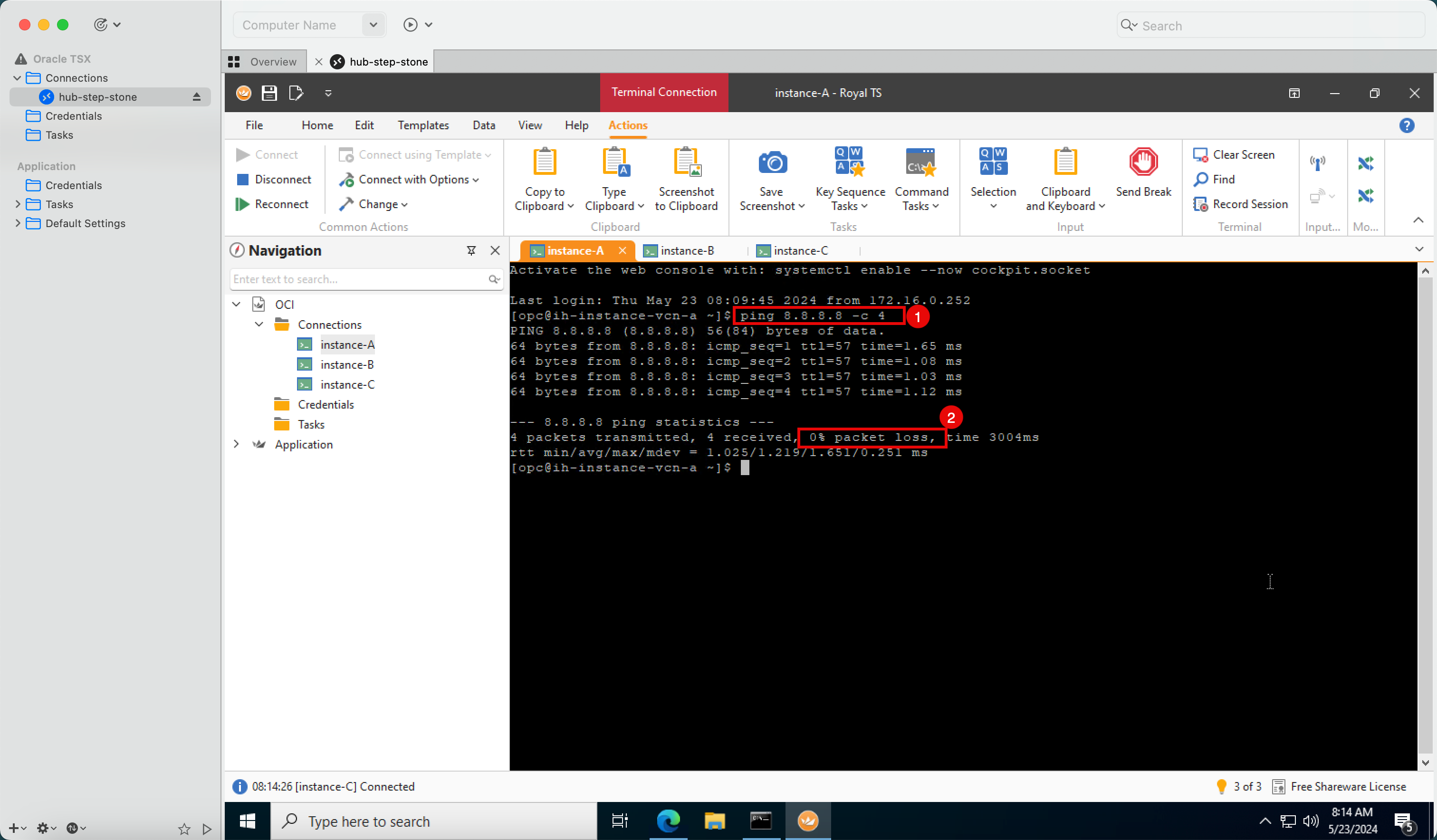Switch to the instance-B terminal tab
This screenshot has height=840, width=1437.
(x=680, y=251)
